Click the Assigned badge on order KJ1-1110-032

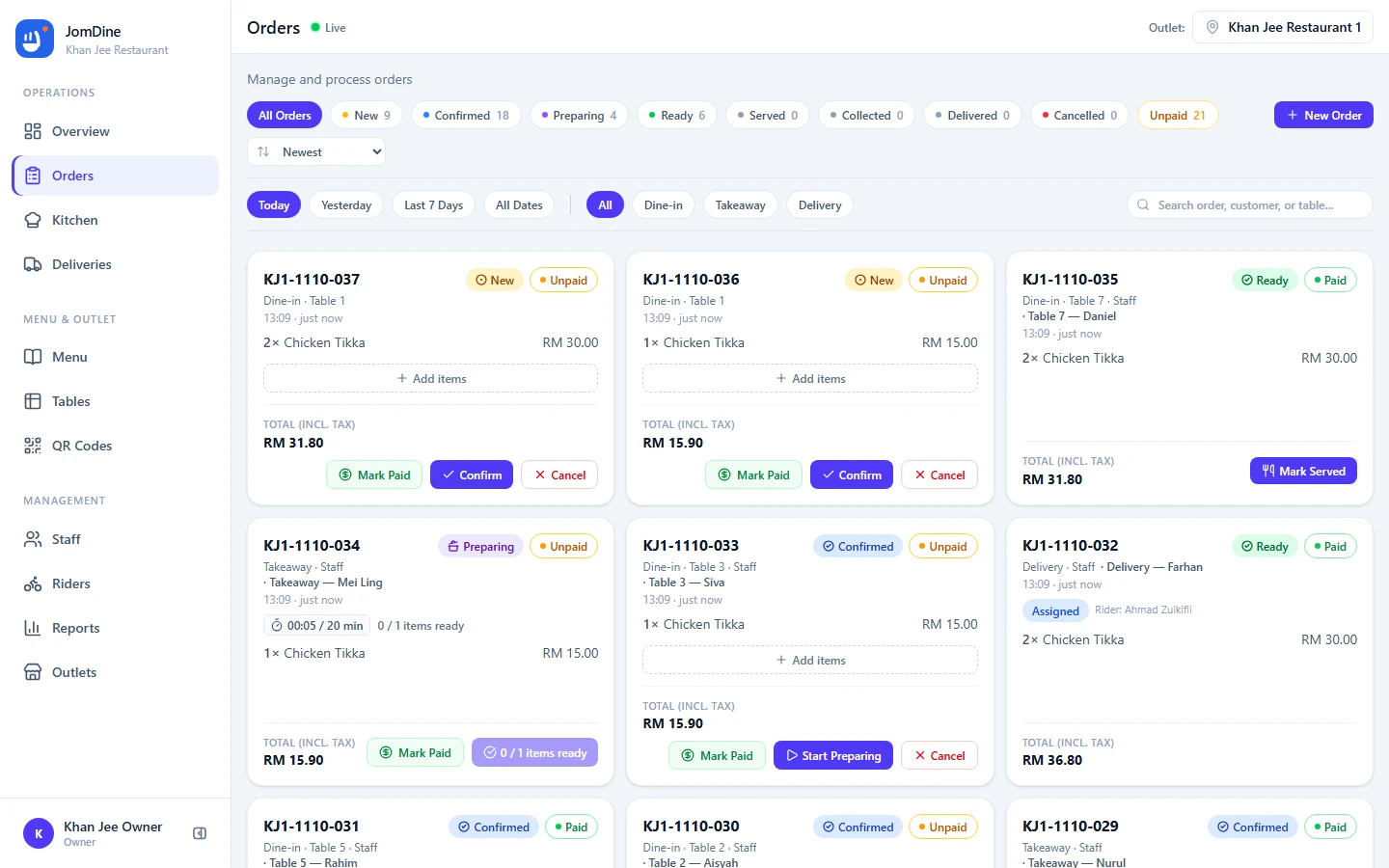pyautogui.click(x=1055, y=611)
